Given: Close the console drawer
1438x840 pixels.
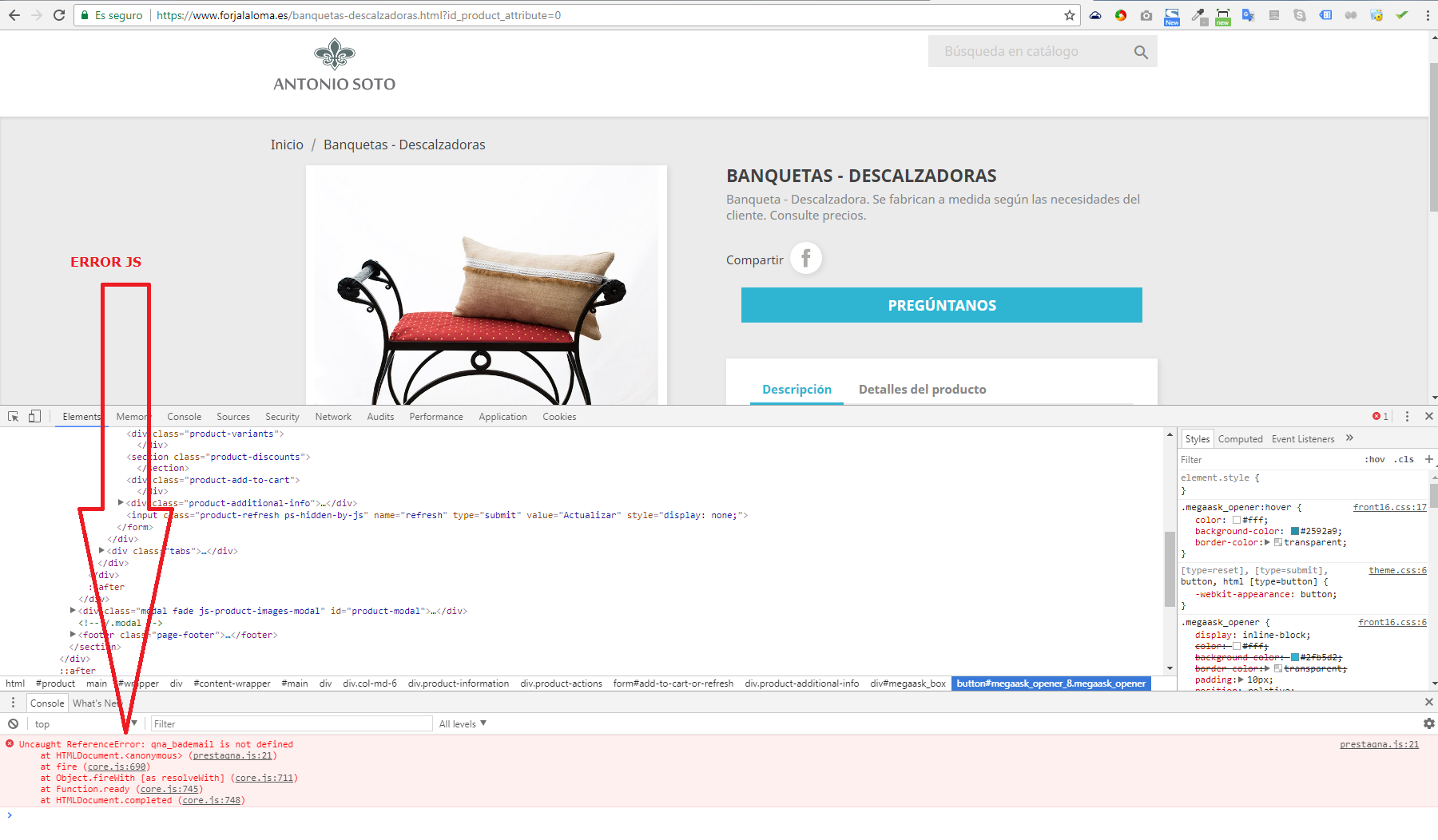Looking at the screenshot, I should click(x=1429, y=702).
